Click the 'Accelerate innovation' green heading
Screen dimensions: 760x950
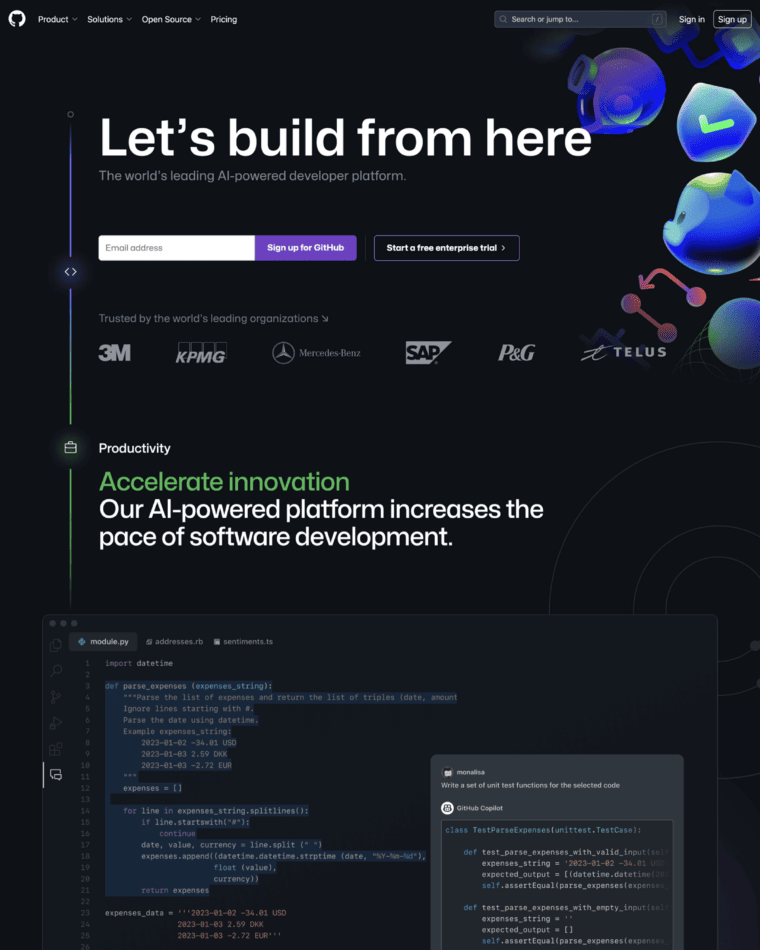[x=224, y=482]
